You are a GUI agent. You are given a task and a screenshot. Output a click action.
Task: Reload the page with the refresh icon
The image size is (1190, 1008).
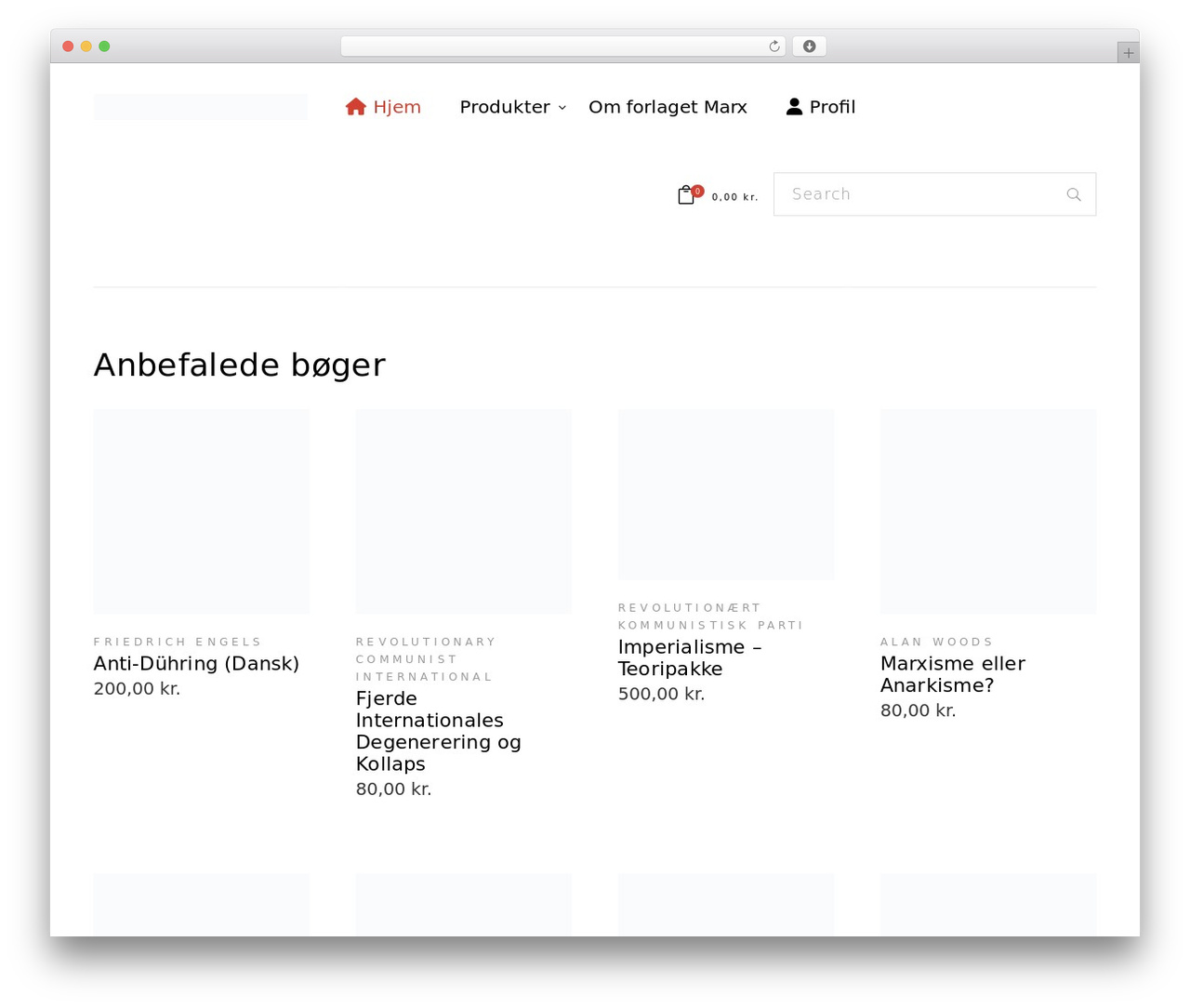pos(774,46)
